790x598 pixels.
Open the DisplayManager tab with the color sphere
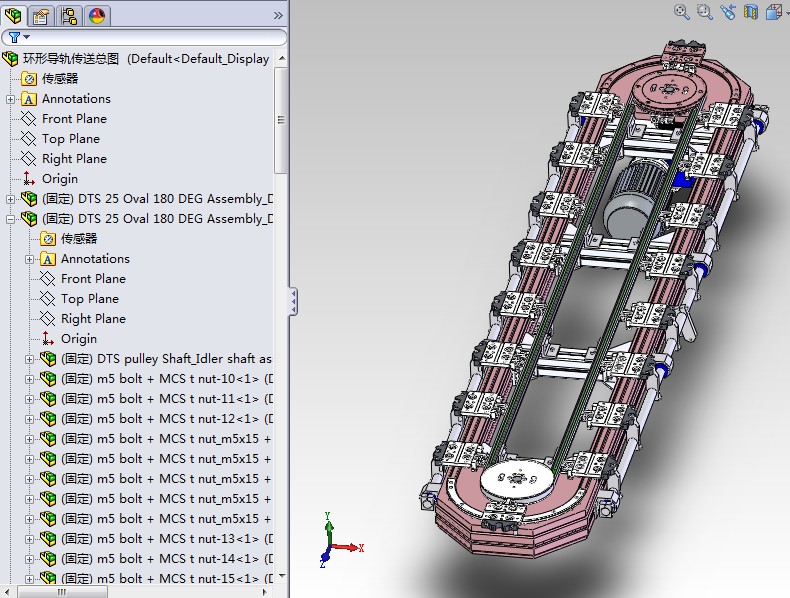click(97, 16)
